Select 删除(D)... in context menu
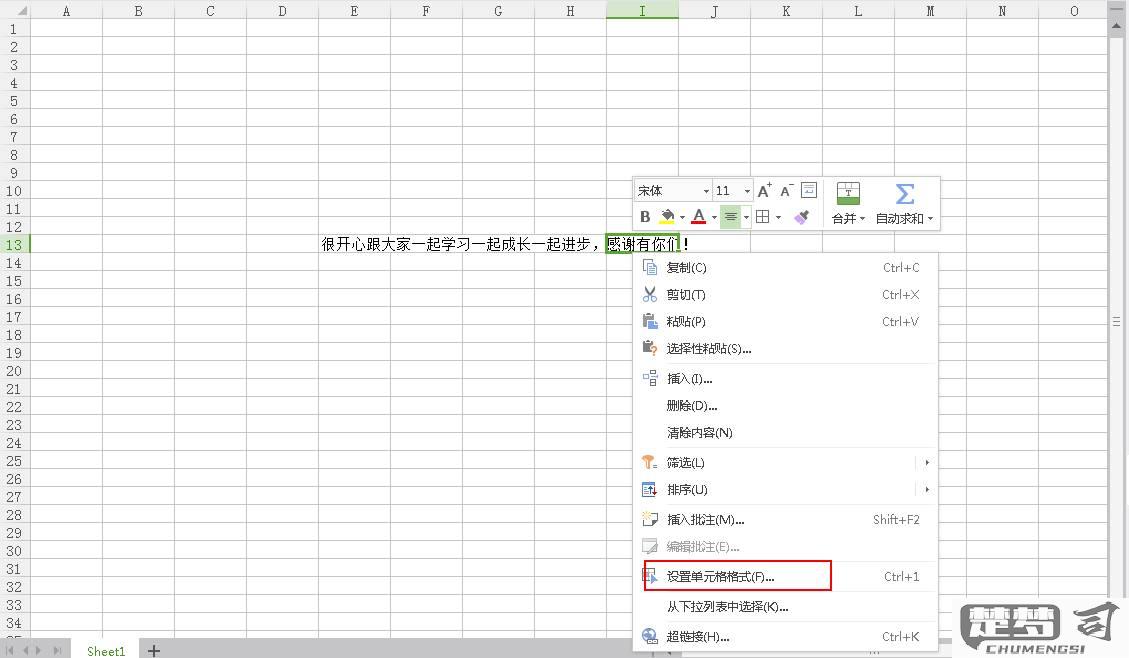 coord(785,406)
